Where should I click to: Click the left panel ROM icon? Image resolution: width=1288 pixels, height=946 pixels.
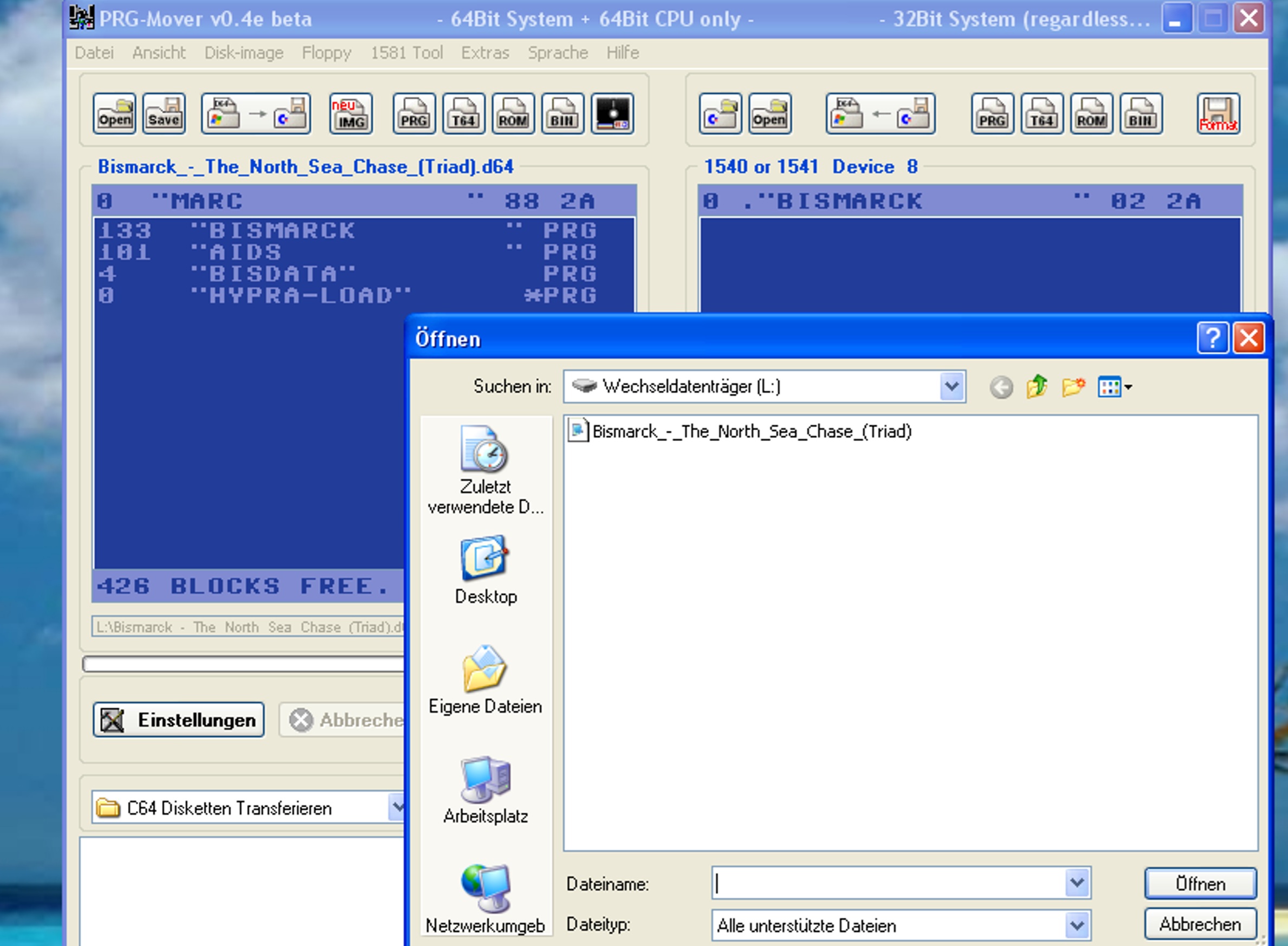(x=513, y=113)
